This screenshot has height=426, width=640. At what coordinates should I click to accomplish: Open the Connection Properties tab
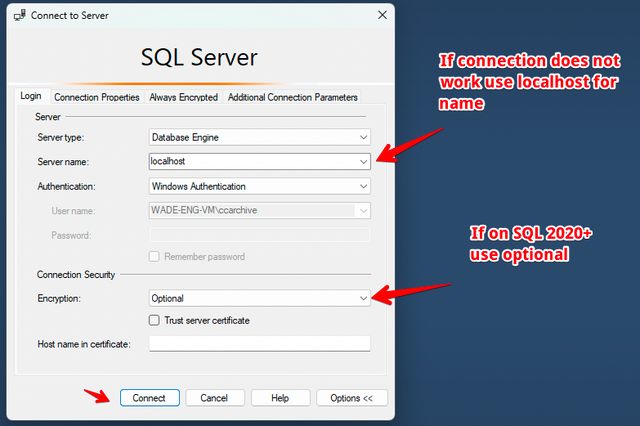(x=97, y=97)
